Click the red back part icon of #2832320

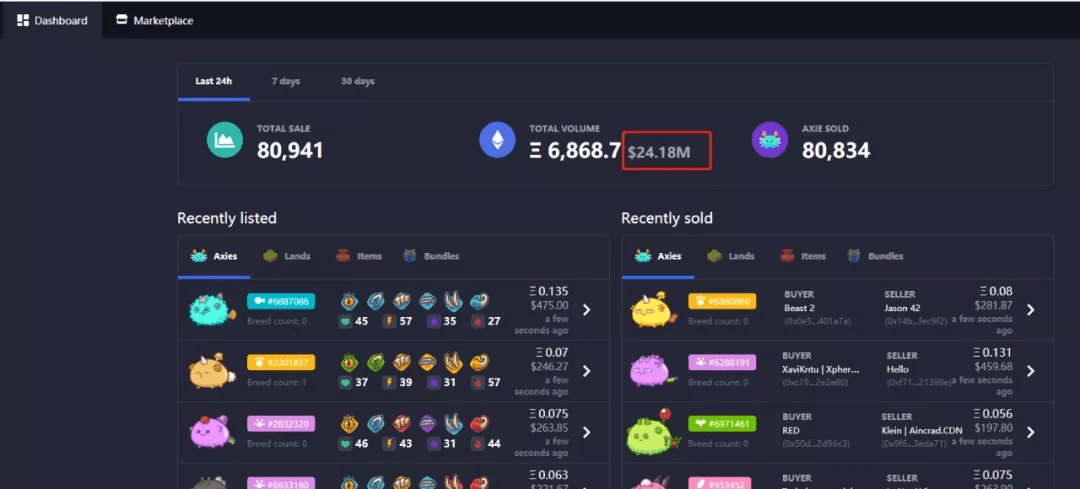(402, 424)
